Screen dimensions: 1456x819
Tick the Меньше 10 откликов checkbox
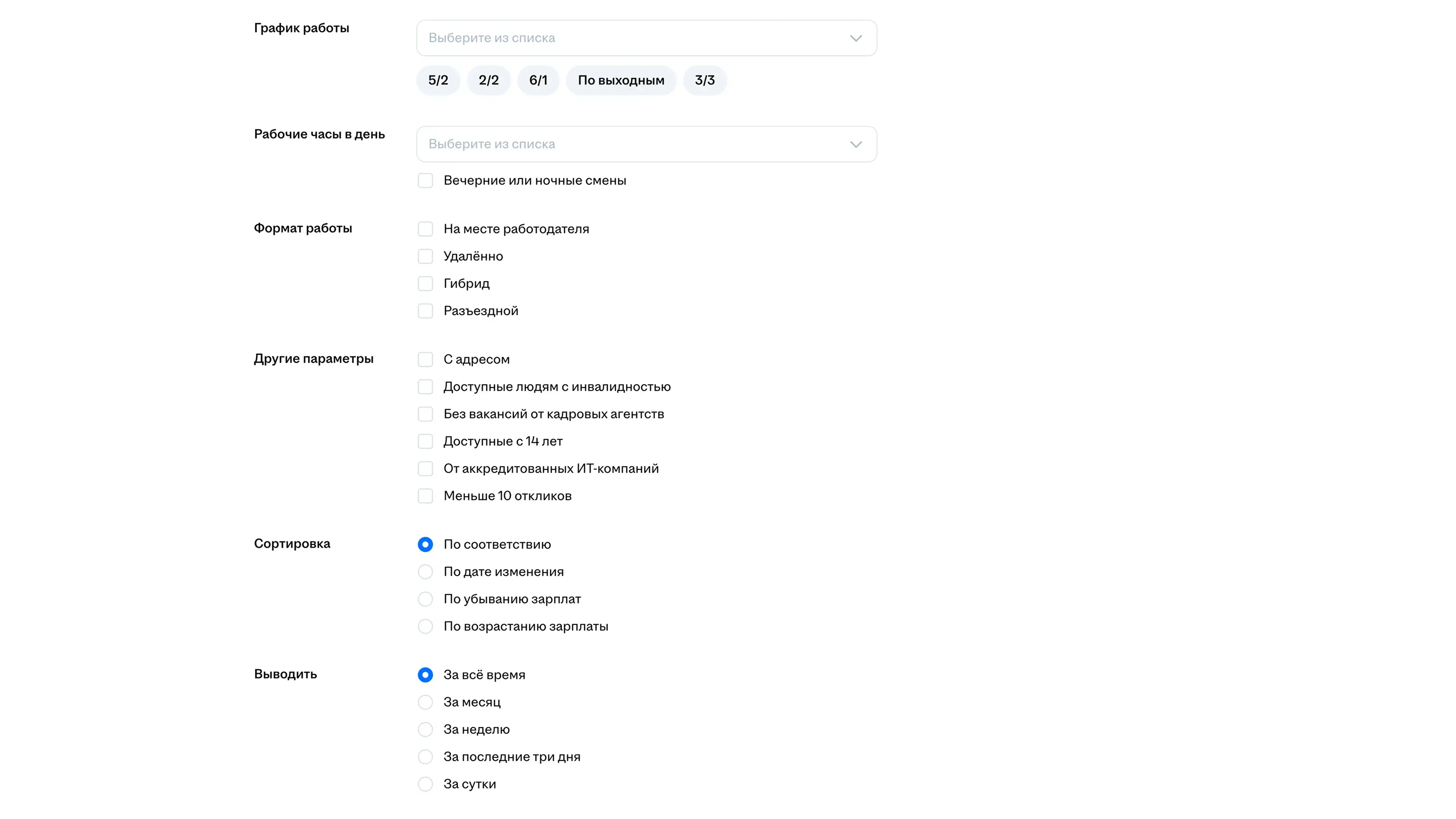coord(425,496)
